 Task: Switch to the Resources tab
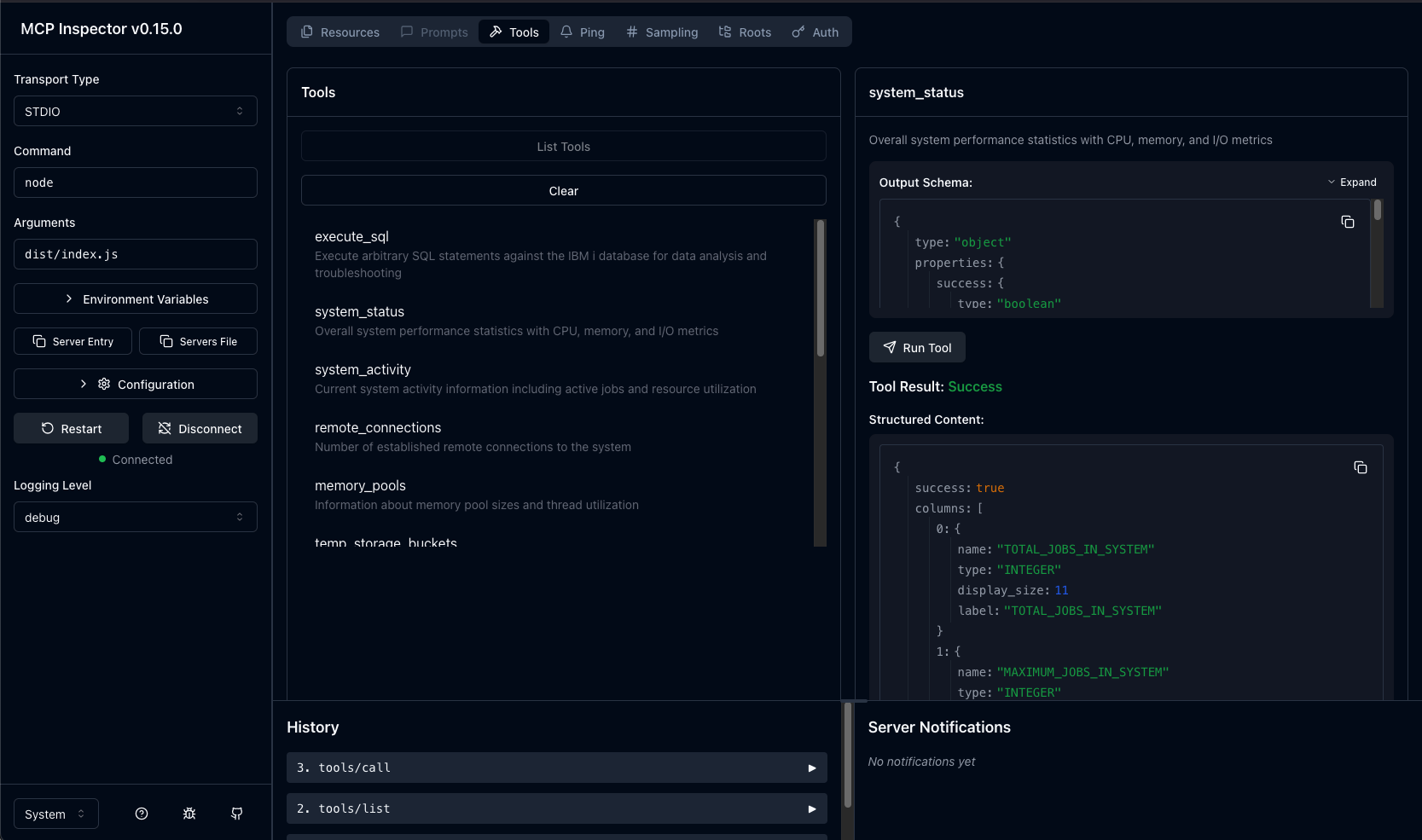[x=340, y=32]
